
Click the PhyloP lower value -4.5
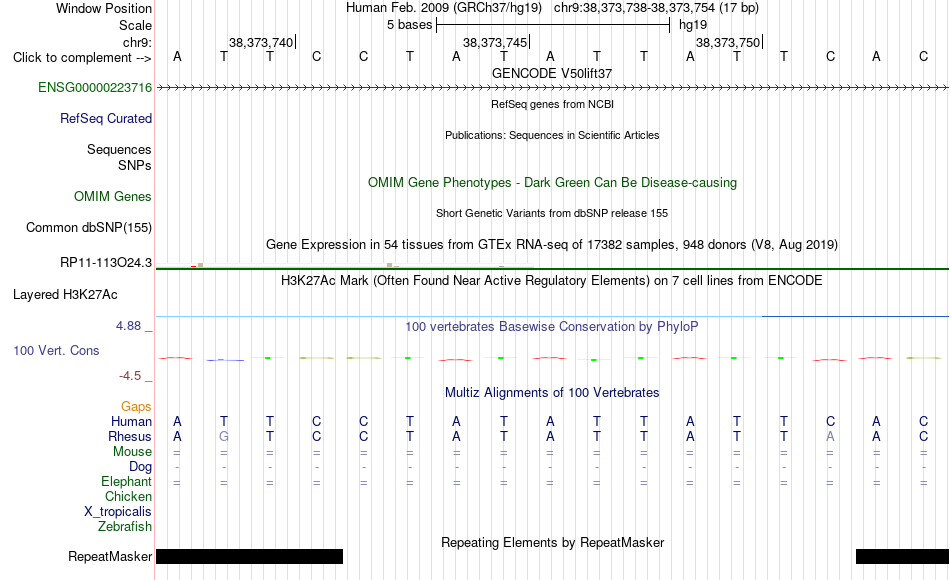(130, 376)
